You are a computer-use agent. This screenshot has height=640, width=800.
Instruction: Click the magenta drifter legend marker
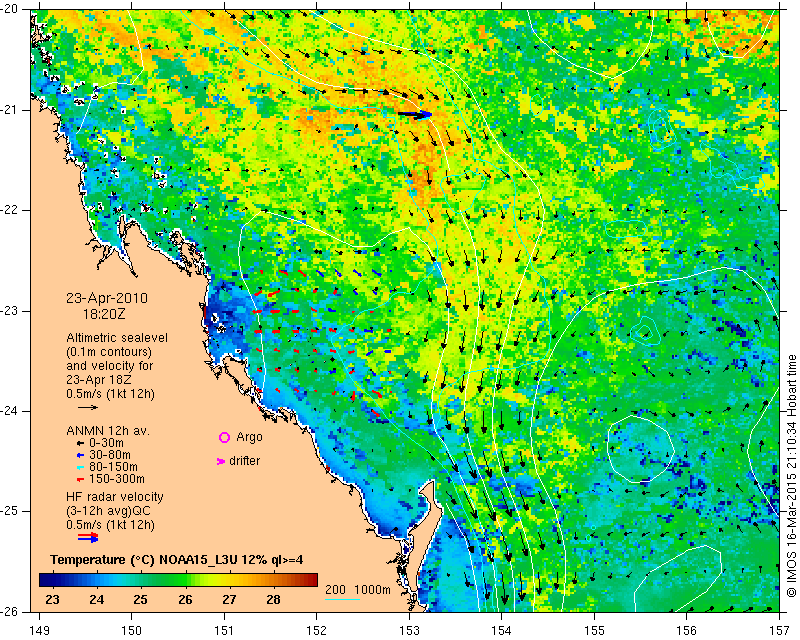(221, 461)
